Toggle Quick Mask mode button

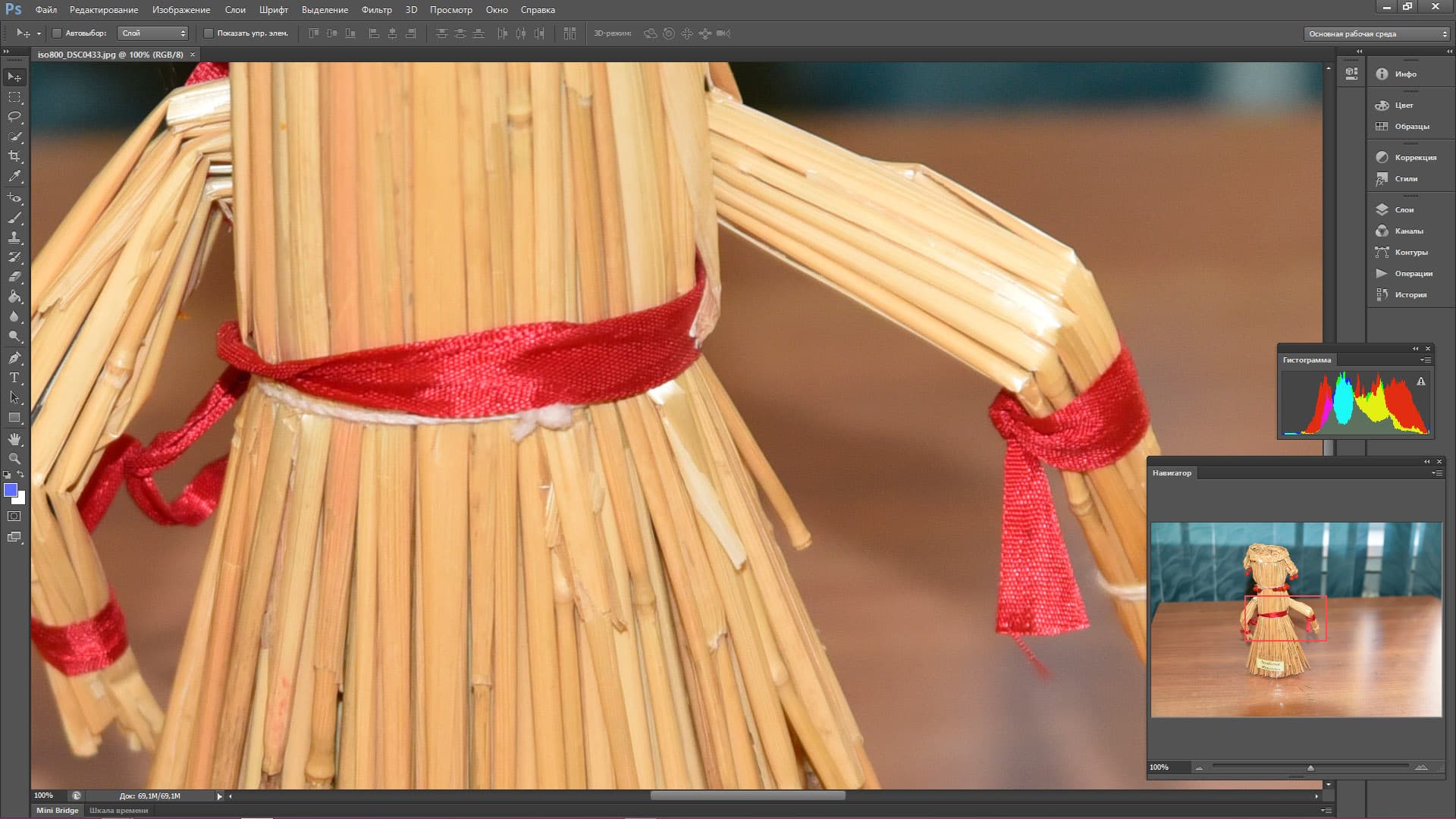(x=14, y=516)
